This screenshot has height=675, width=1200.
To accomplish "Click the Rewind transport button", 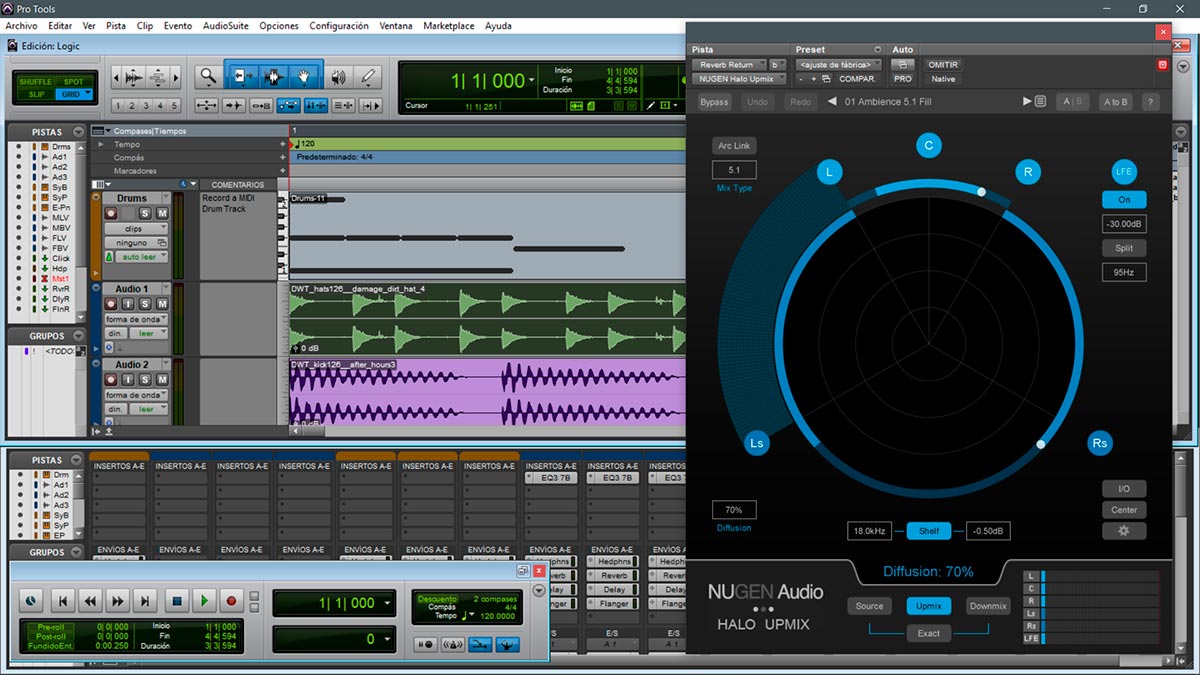I will point(90,601).
